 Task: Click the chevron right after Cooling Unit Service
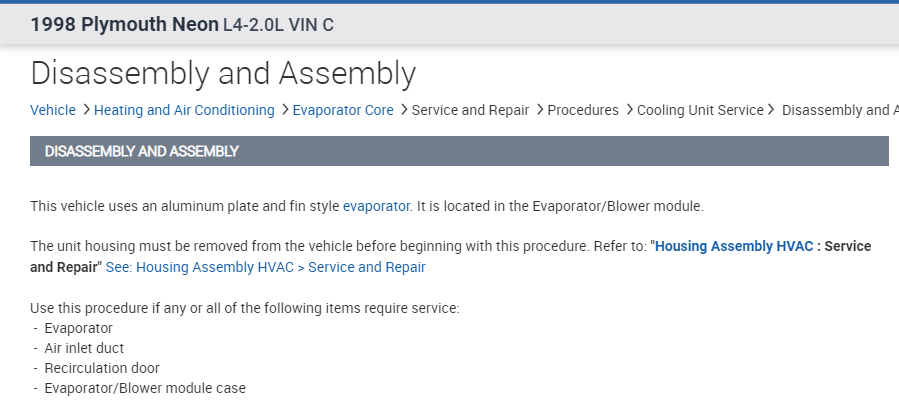click(771, 110)
